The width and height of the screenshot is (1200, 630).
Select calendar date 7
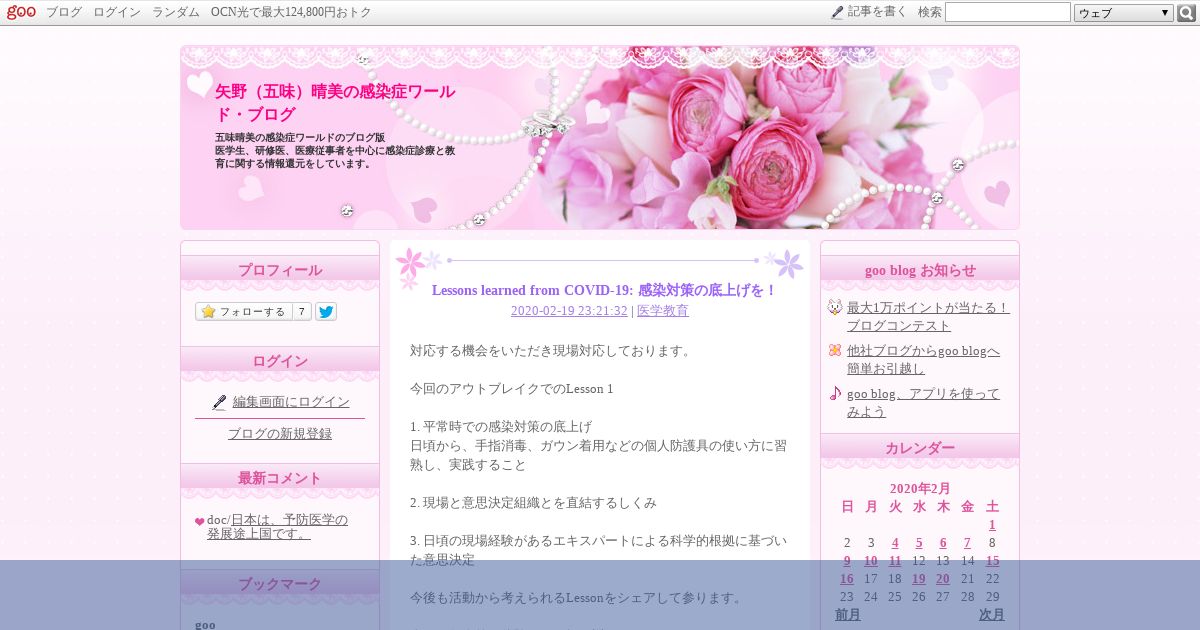pos(967,543)
